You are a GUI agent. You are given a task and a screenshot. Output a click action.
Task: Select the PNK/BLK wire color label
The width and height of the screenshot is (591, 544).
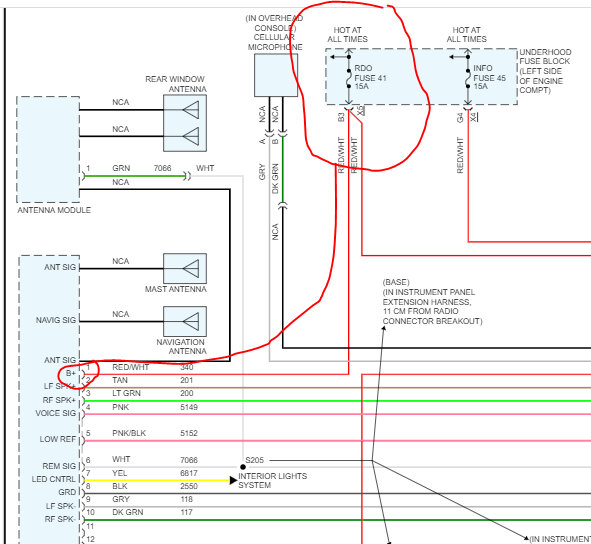click(129, 433)
